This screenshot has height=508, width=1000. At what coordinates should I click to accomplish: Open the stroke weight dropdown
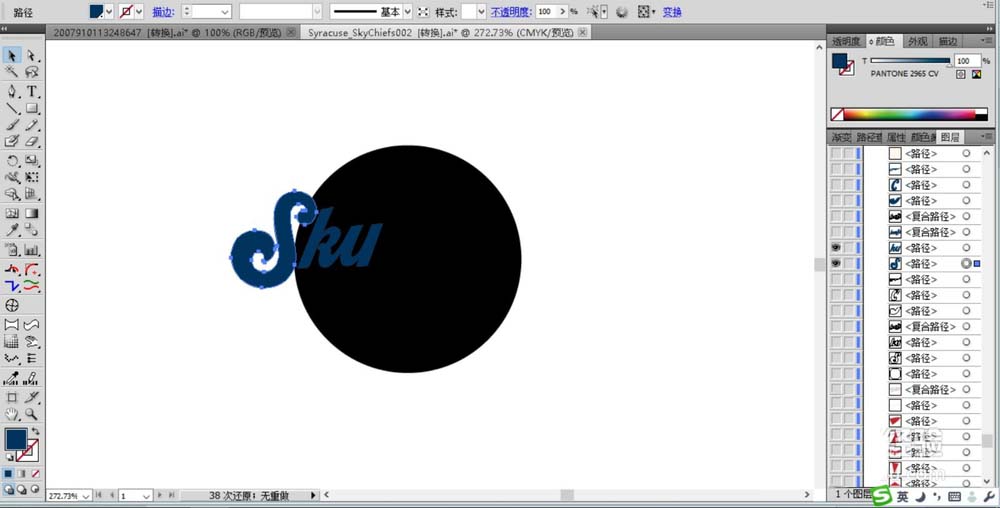point(225,11)
